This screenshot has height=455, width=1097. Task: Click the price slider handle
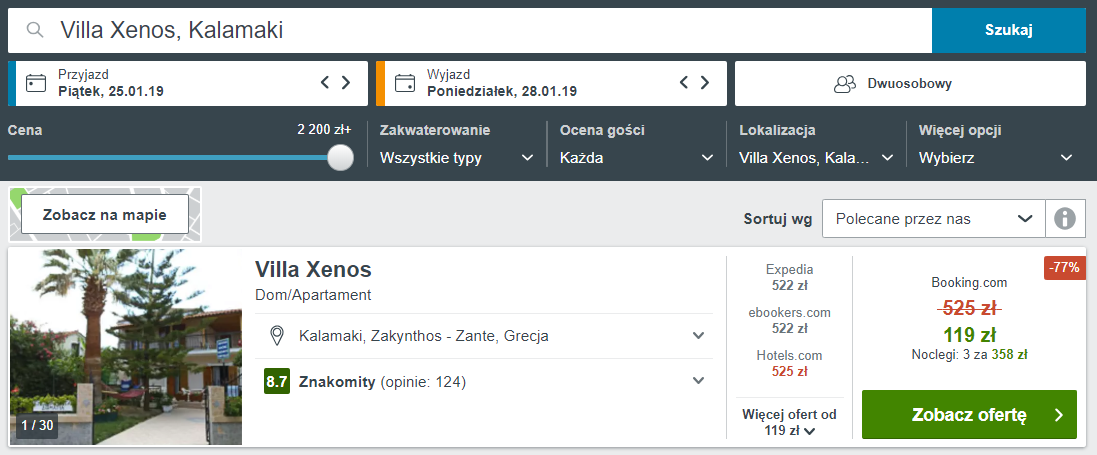(x=341, y=157)
